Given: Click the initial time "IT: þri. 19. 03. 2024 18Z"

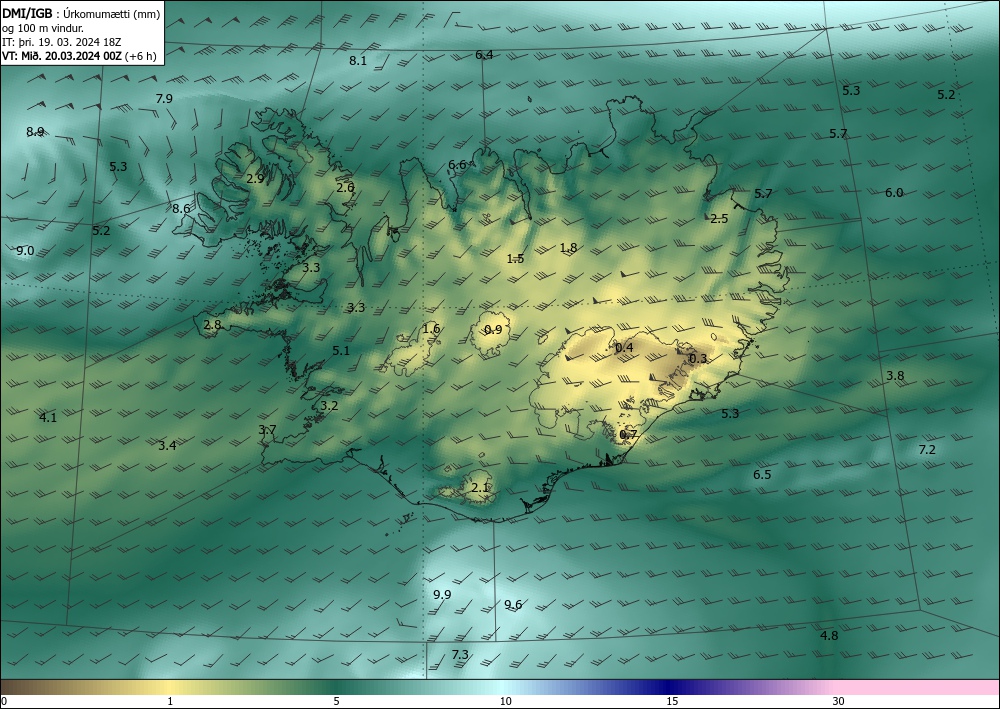Looking at the screenshot, I should (x=62, y=42).
